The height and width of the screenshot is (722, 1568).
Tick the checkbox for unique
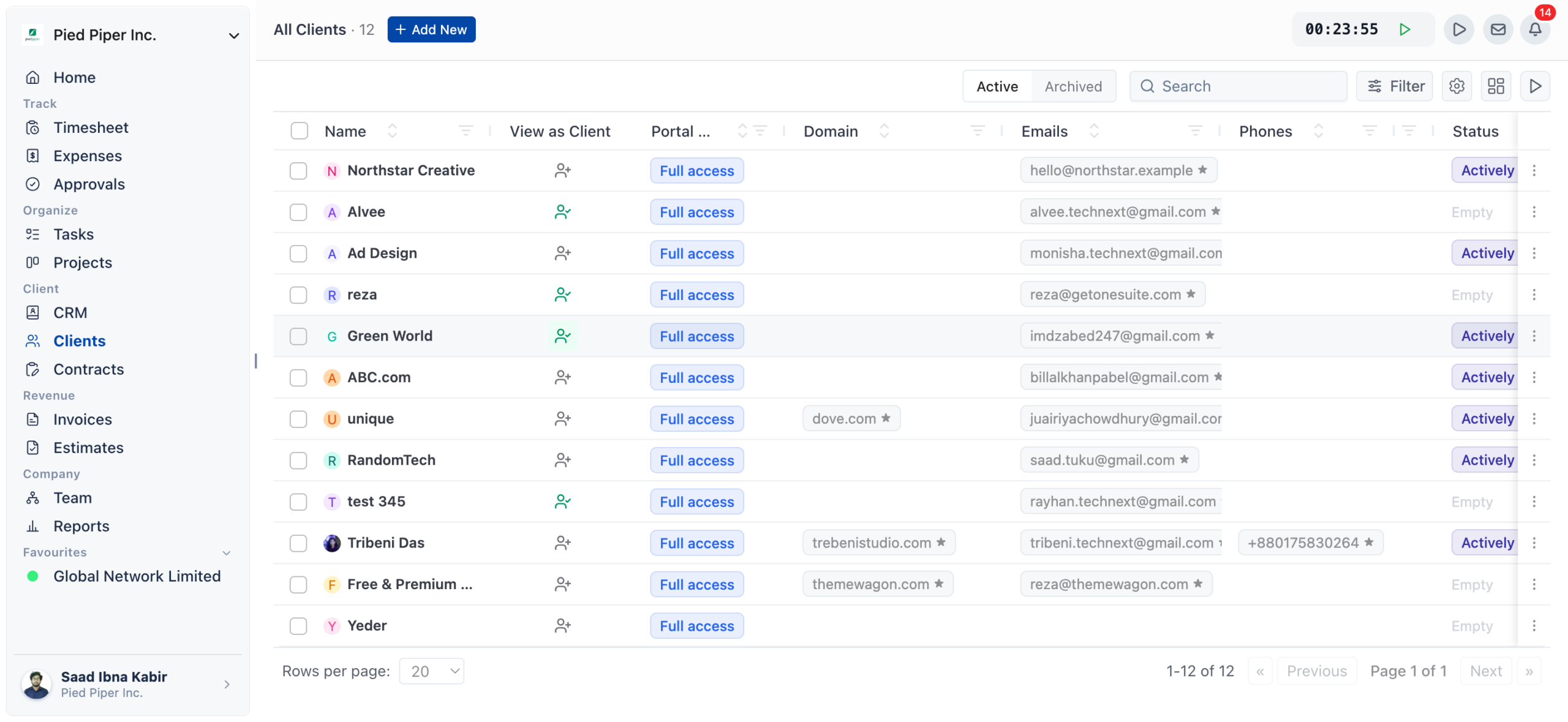[298, 419]
